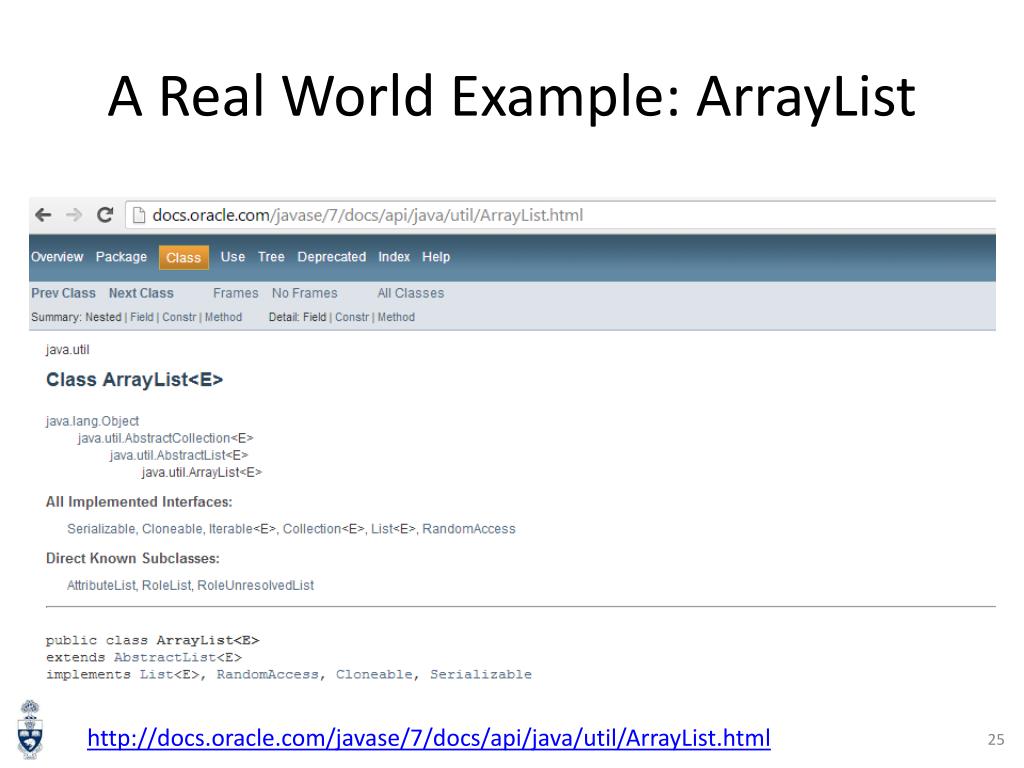Click Serializable in implements declaration
The image size is (1024, 768).
pyautogui.click(x=481, y=675)
